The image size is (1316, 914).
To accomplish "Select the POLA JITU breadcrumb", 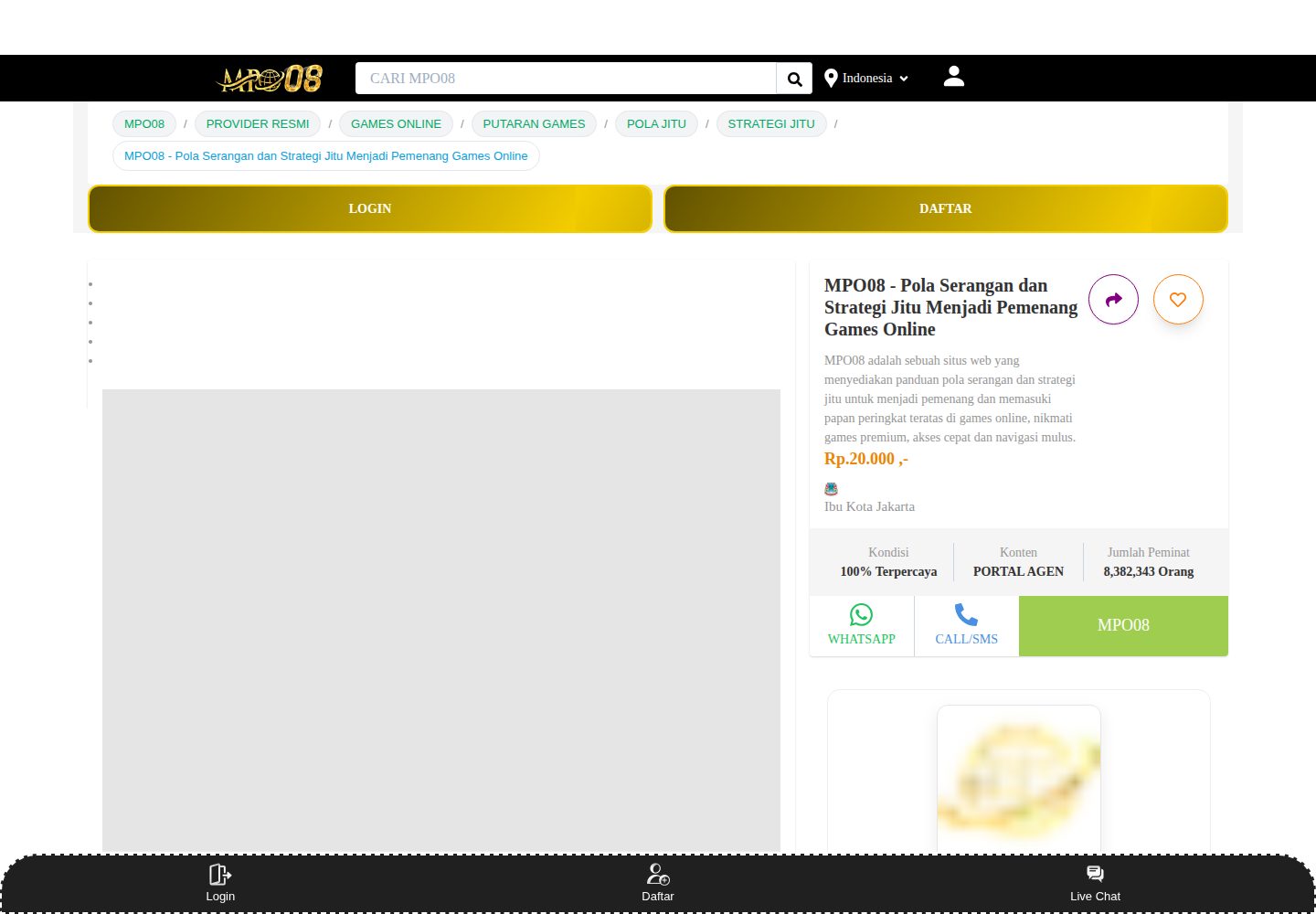I will click(x=656, y=124).
